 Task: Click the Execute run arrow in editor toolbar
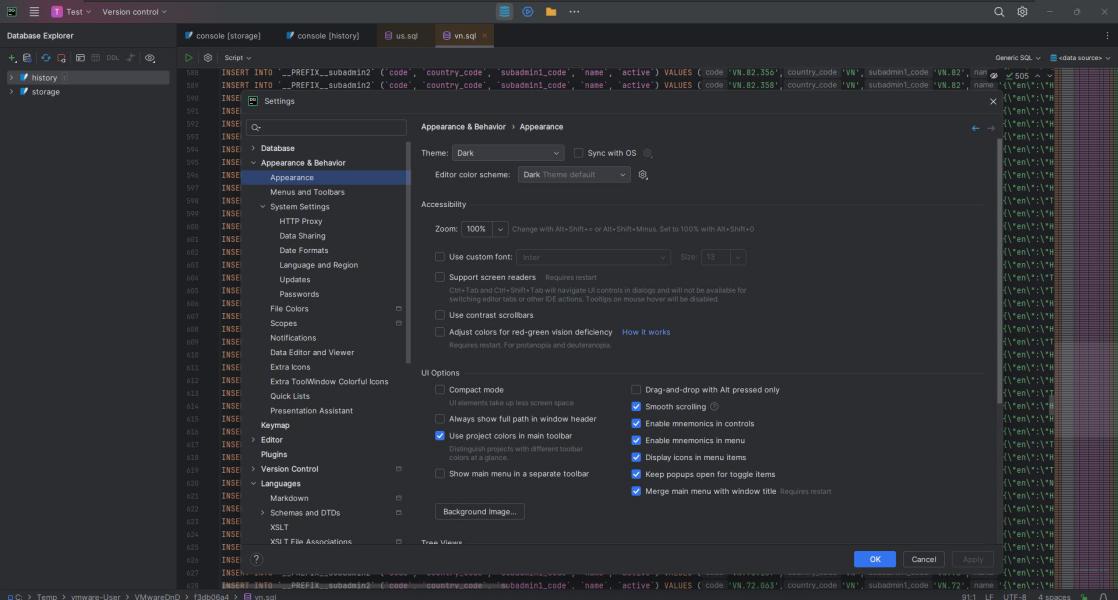(x=189, y=58)
